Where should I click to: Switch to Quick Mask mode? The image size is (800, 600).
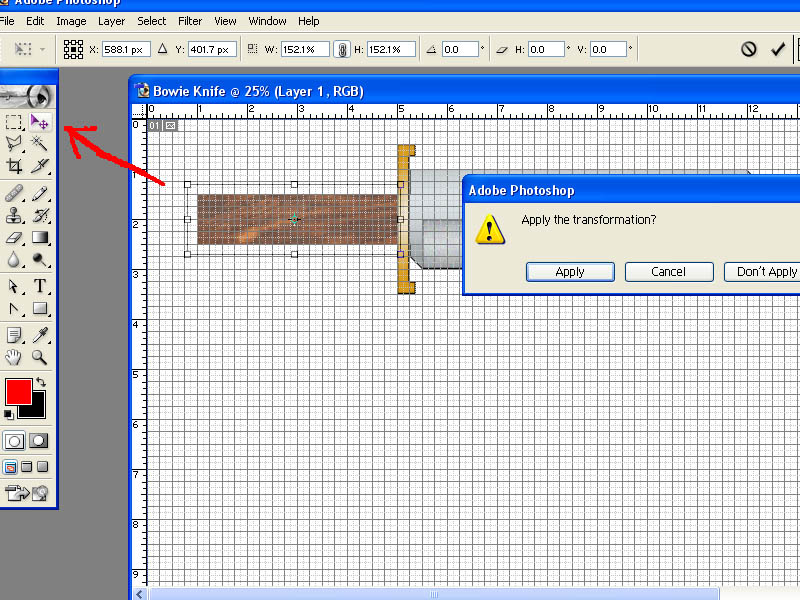coord(39,440)
